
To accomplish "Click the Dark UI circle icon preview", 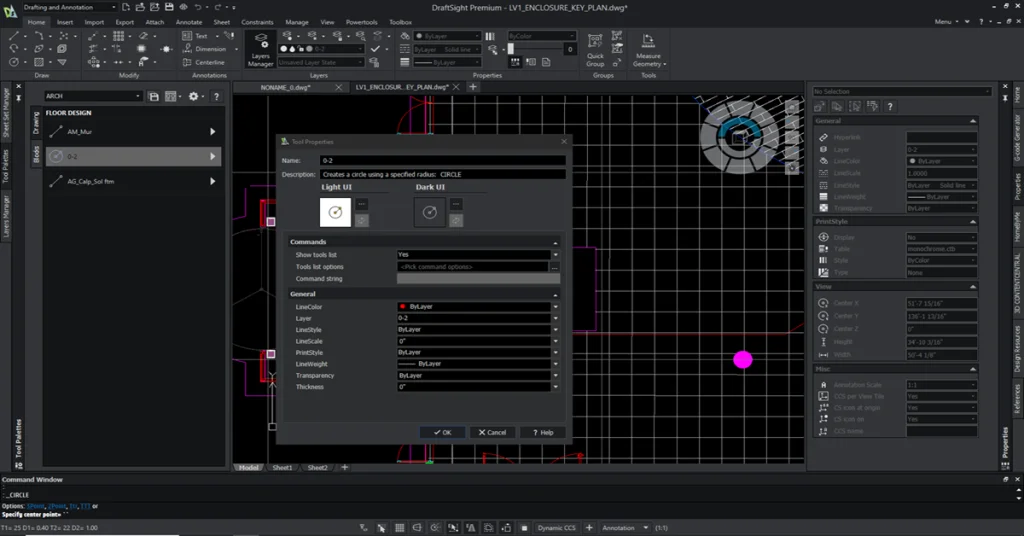I will (430, 211).
